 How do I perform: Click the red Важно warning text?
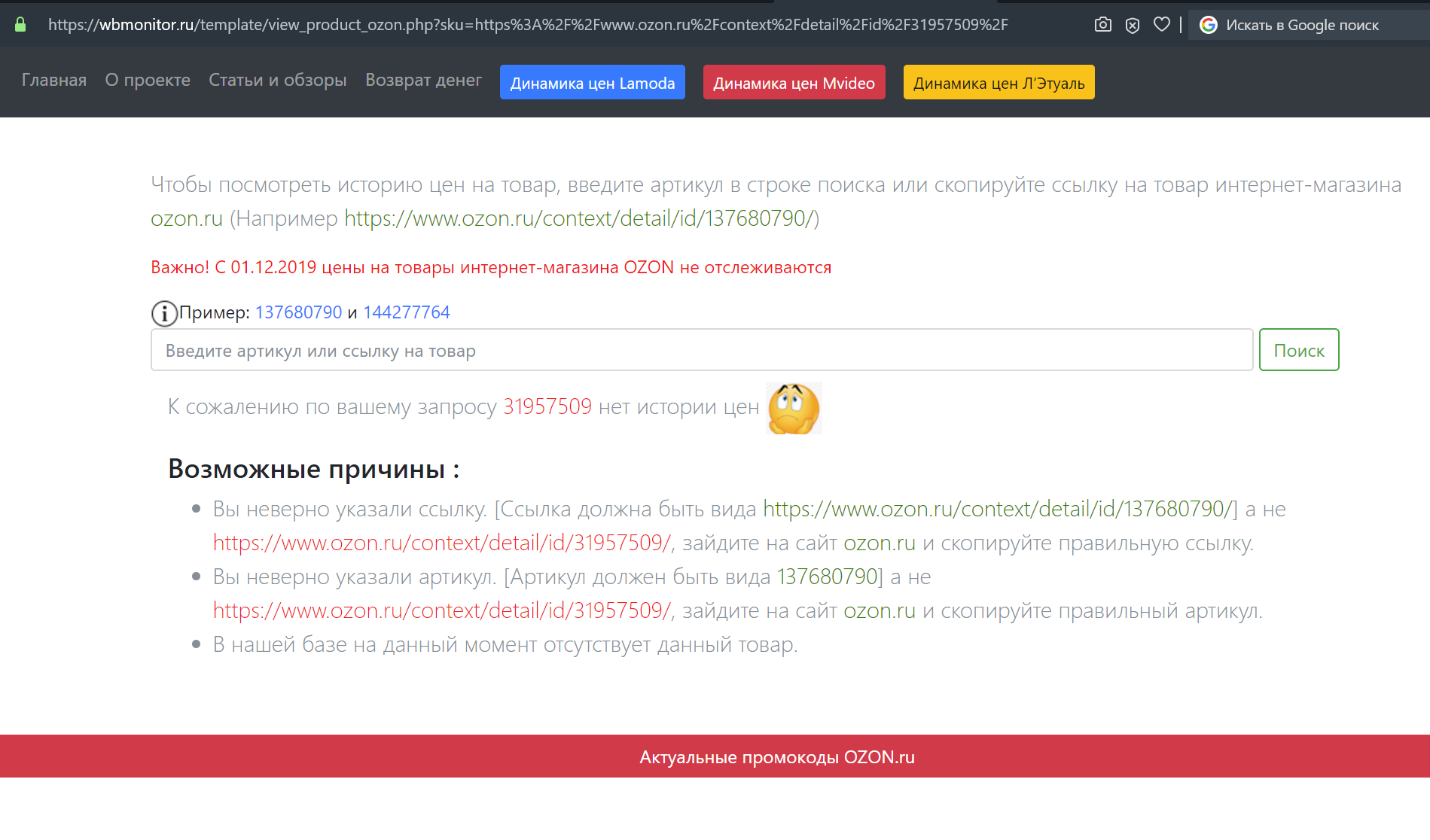[x=491, y=267]
